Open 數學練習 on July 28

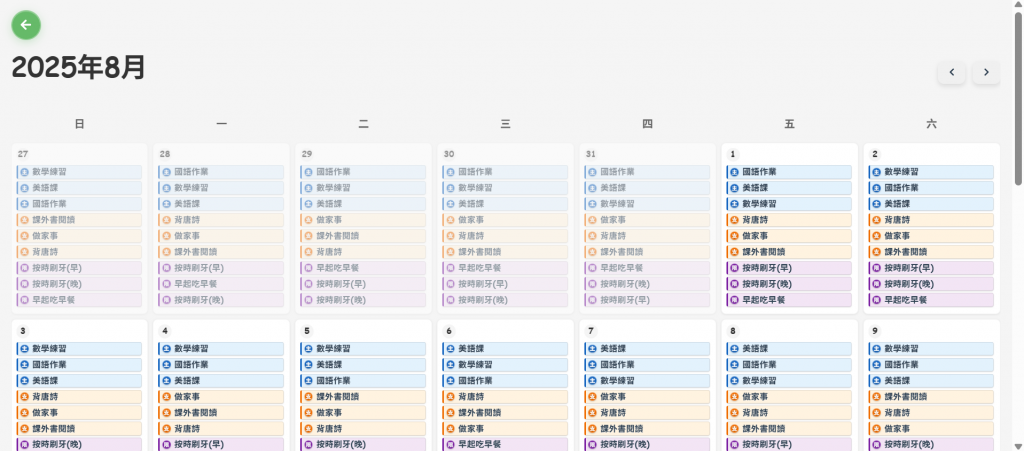tap(221, 188)
